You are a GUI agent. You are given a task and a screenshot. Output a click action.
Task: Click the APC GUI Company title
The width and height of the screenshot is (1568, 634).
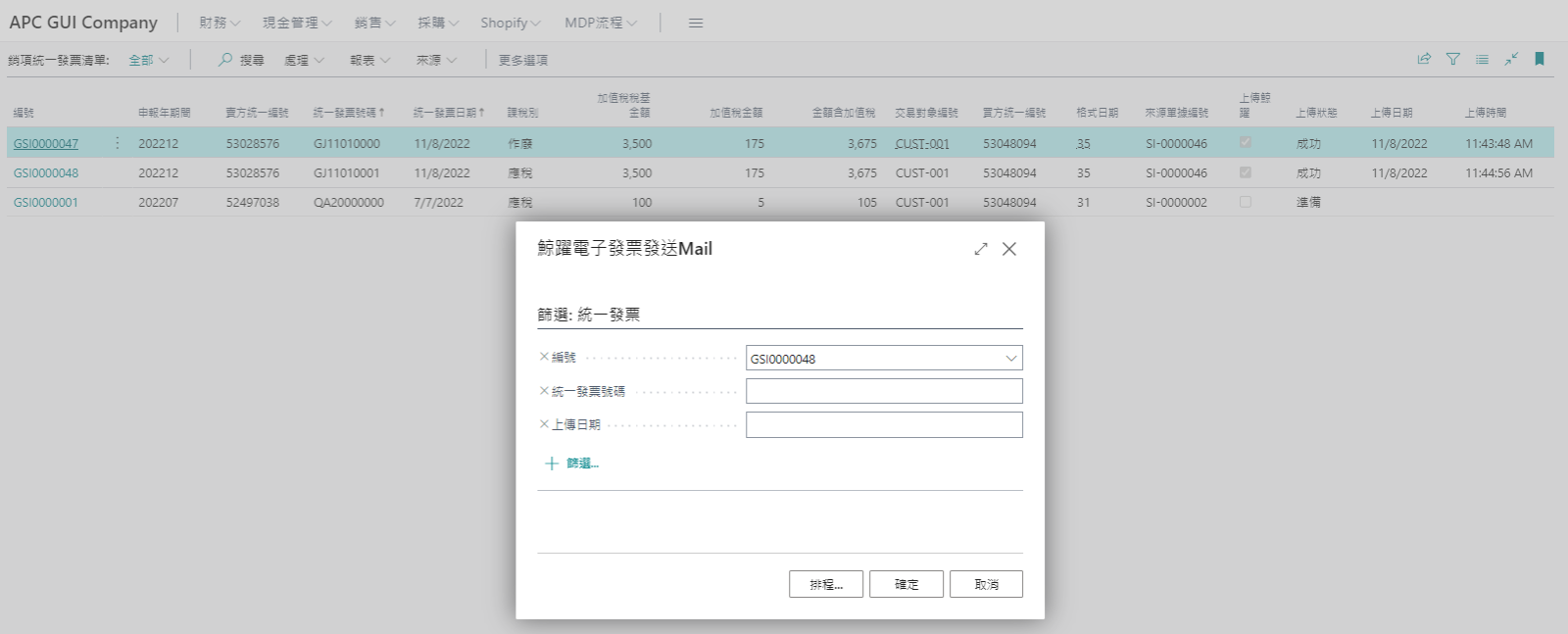(83, 22)
